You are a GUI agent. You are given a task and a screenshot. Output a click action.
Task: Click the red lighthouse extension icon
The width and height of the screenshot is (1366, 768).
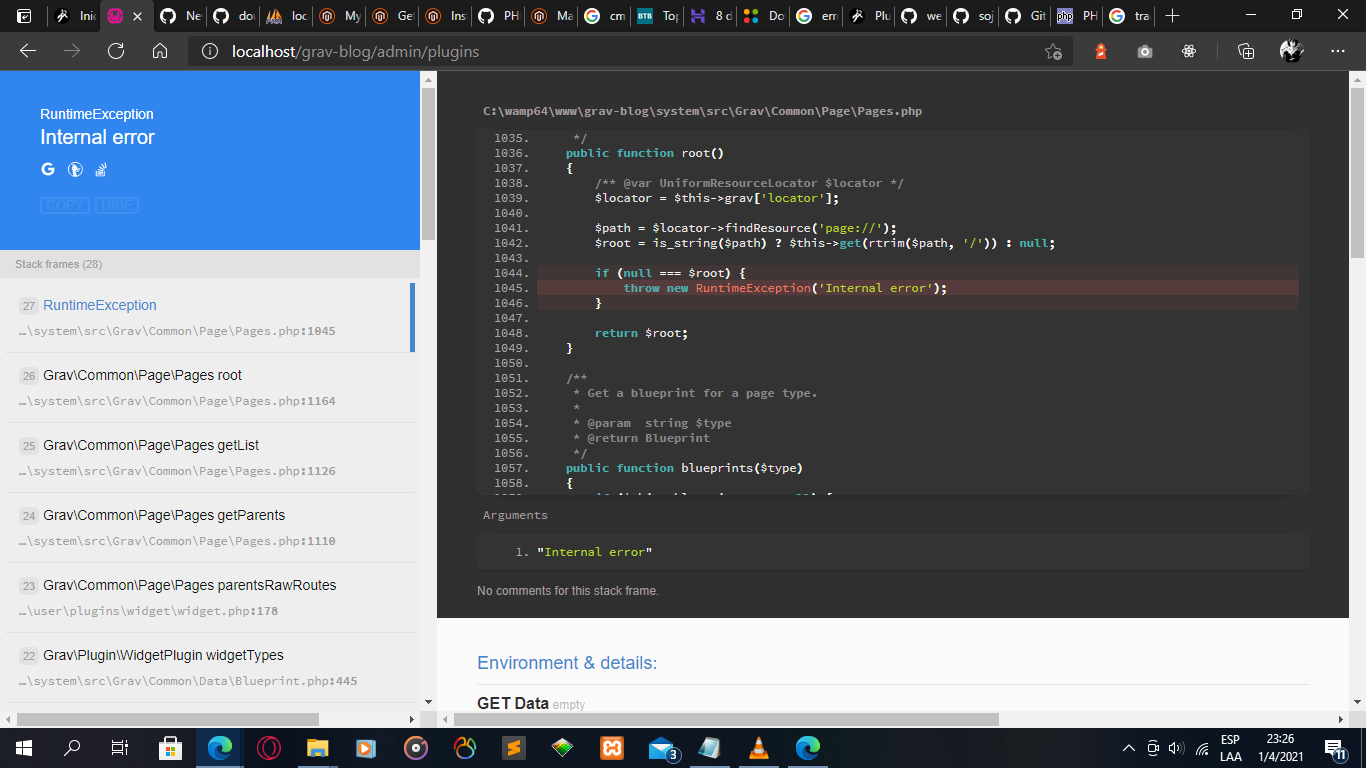[1100, 50]
